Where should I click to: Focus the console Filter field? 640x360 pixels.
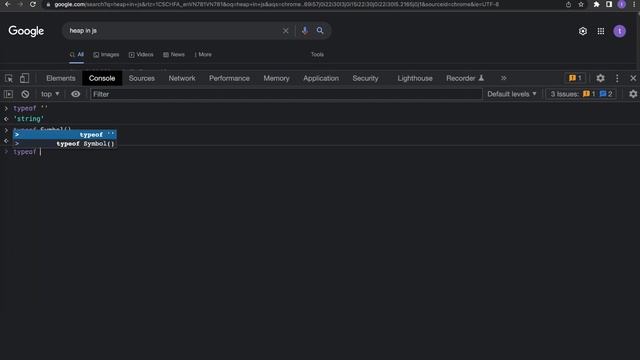coord(286,94)
